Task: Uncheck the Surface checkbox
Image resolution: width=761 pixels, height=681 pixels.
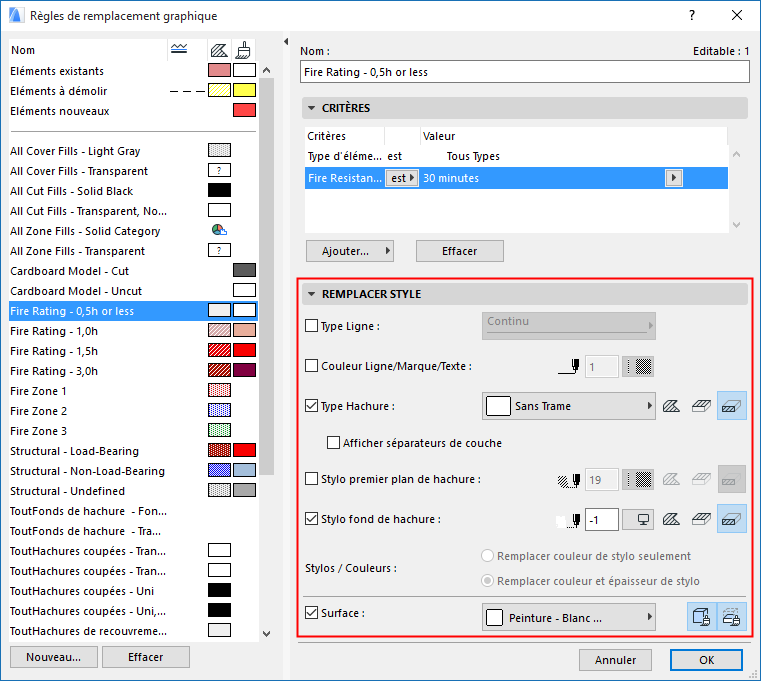Action: click(311, 613)
